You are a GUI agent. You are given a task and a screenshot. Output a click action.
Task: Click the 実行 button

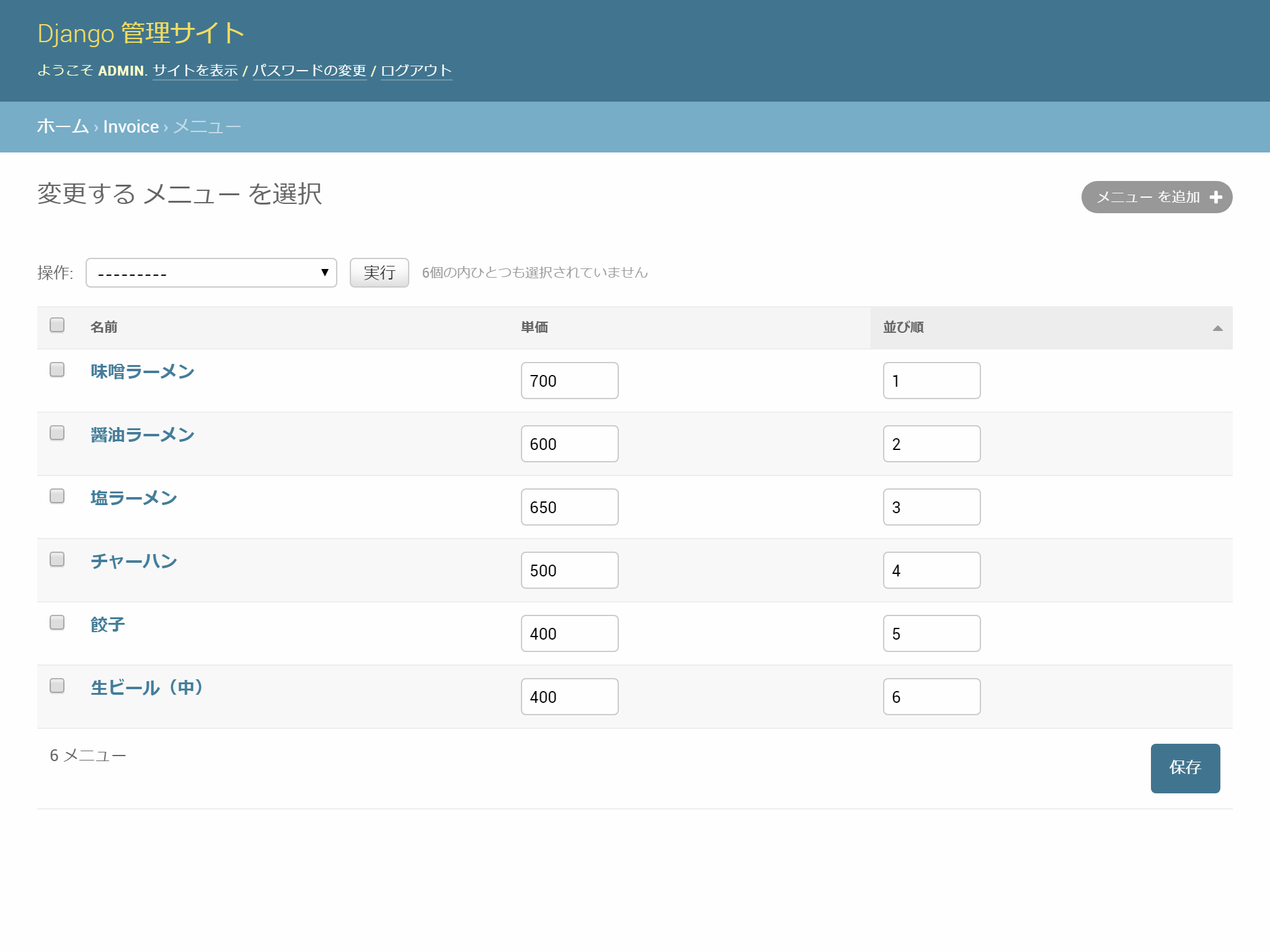click(378, 273)
